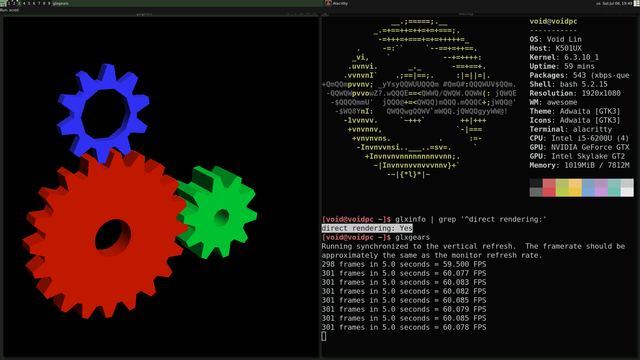Click the Alacritty app icon in the tasklist
This screenshot has height=360, width=640.
[x=328, y=3]
